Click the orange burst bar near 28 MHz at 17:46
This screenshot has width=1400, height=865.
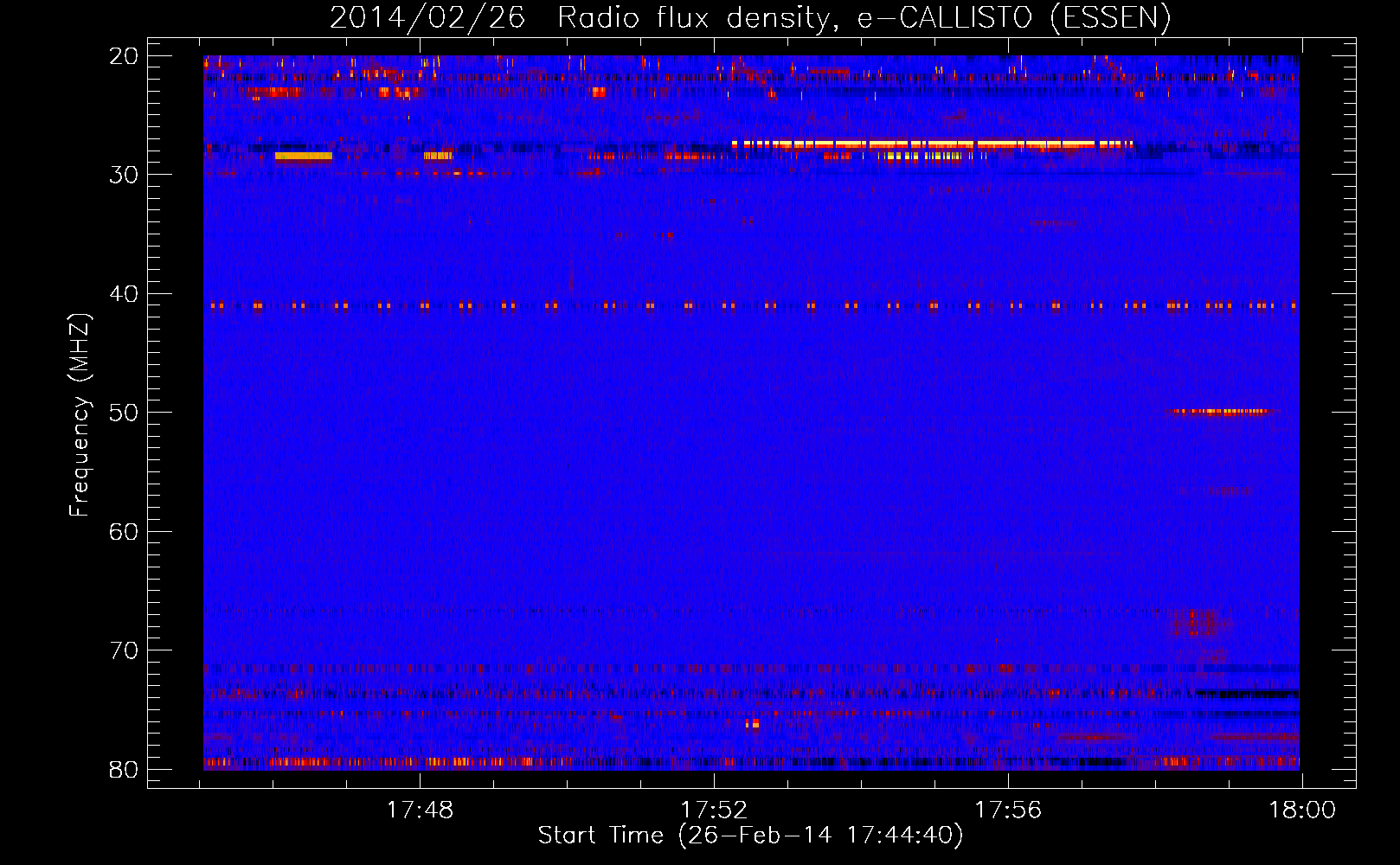click(303, 157)
